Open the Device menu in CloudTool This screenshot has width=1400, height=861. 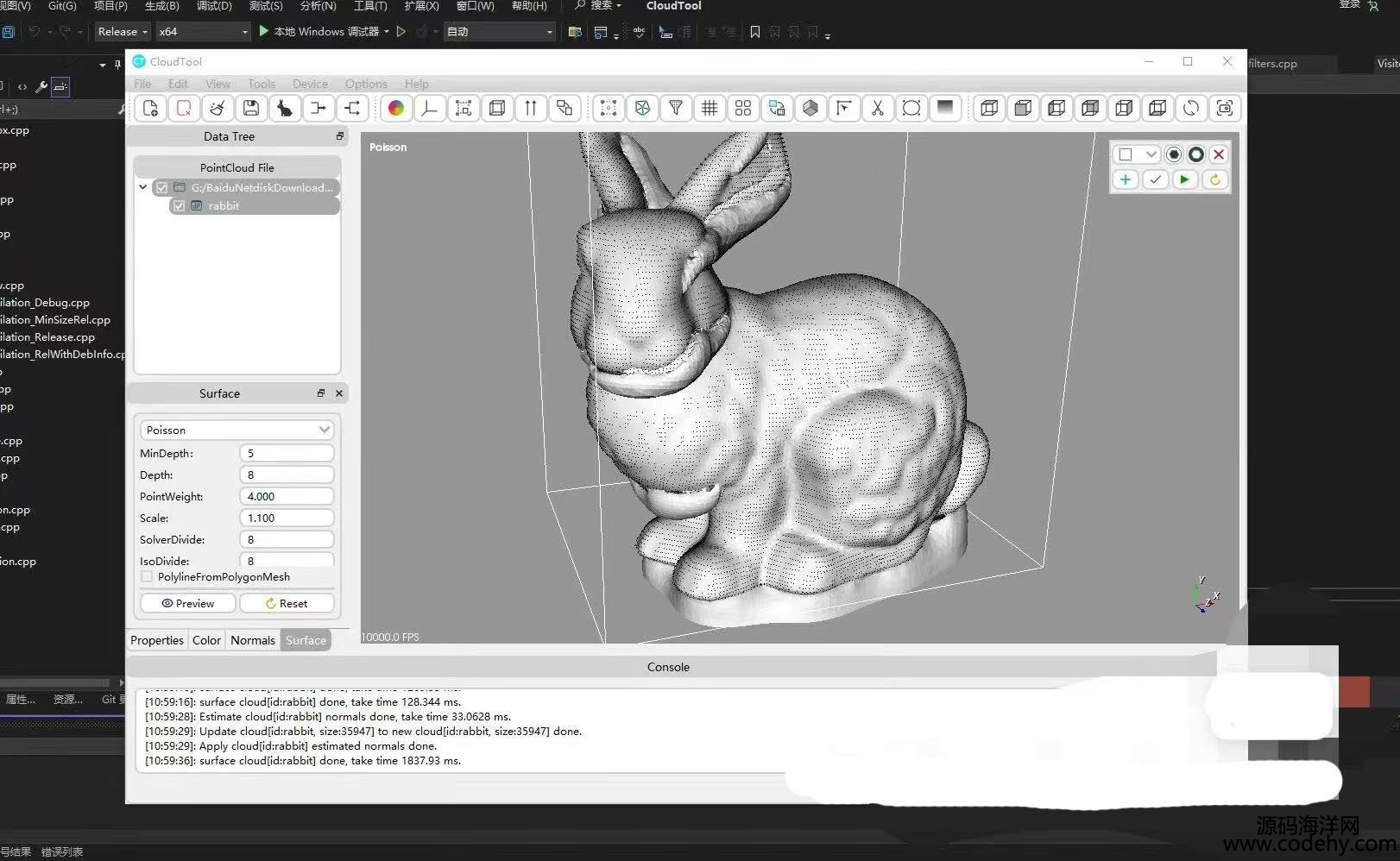pyautogui.click(x=310, y=84)
